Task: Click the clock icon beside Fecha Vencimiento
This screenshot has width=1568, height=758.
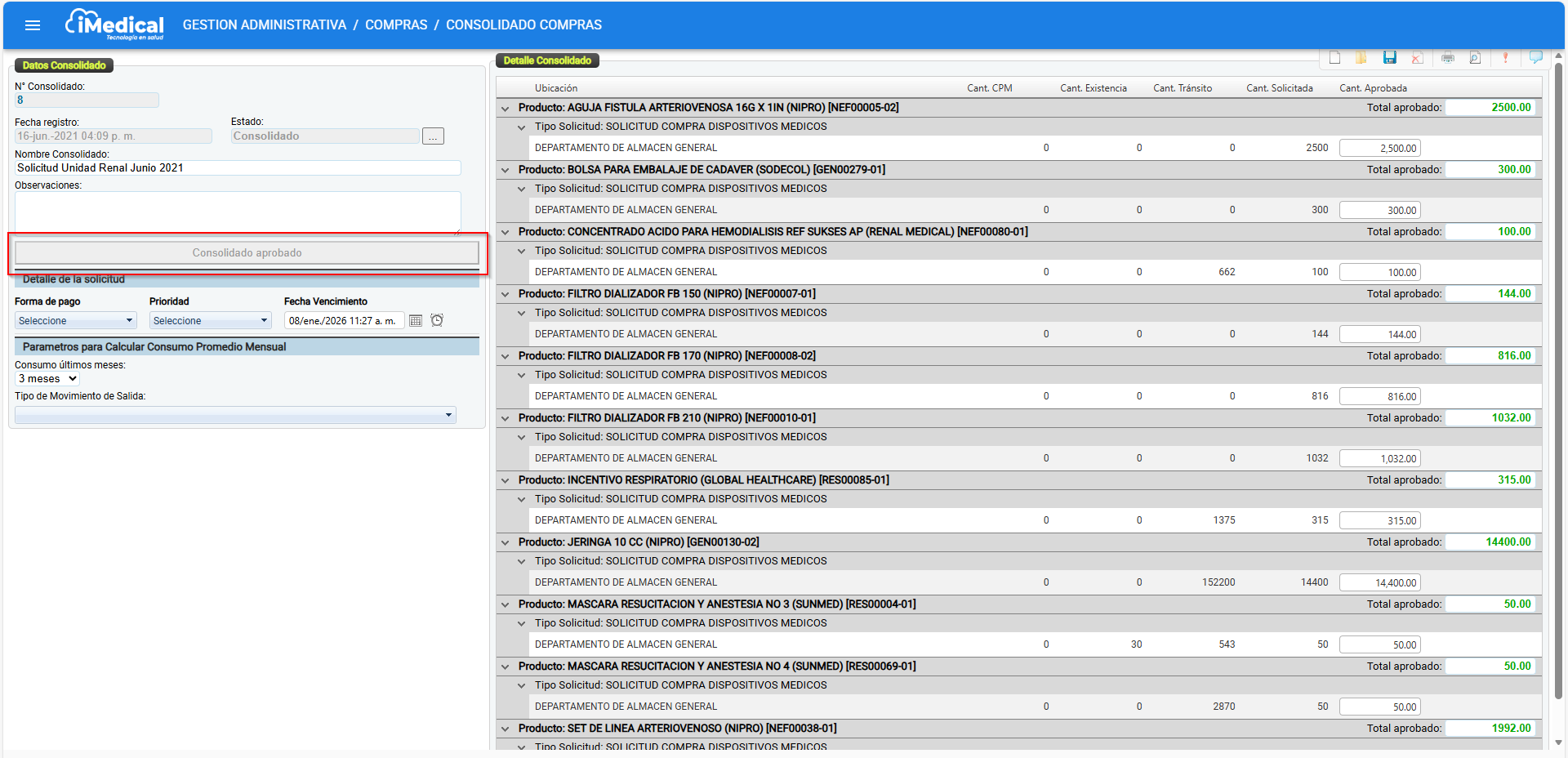Action: pyautogui.click(x=437, y=320)
